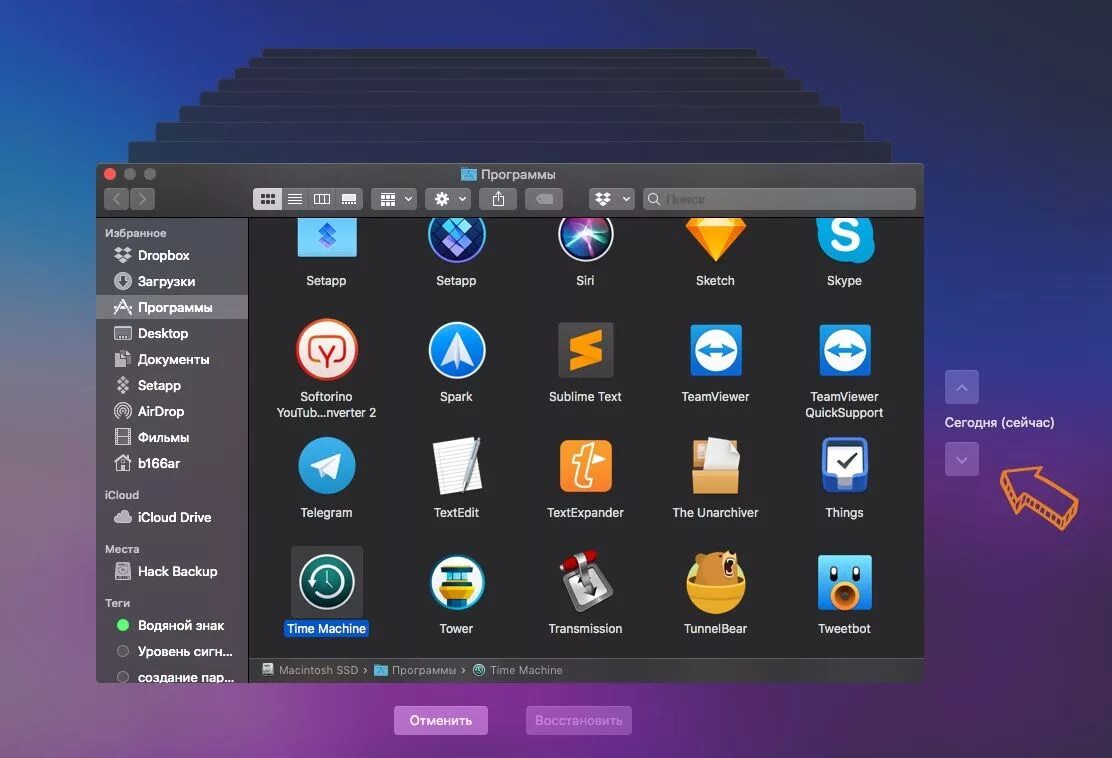Open the gear action menu
Screen dimensions: 1112x758
point(448,199)
